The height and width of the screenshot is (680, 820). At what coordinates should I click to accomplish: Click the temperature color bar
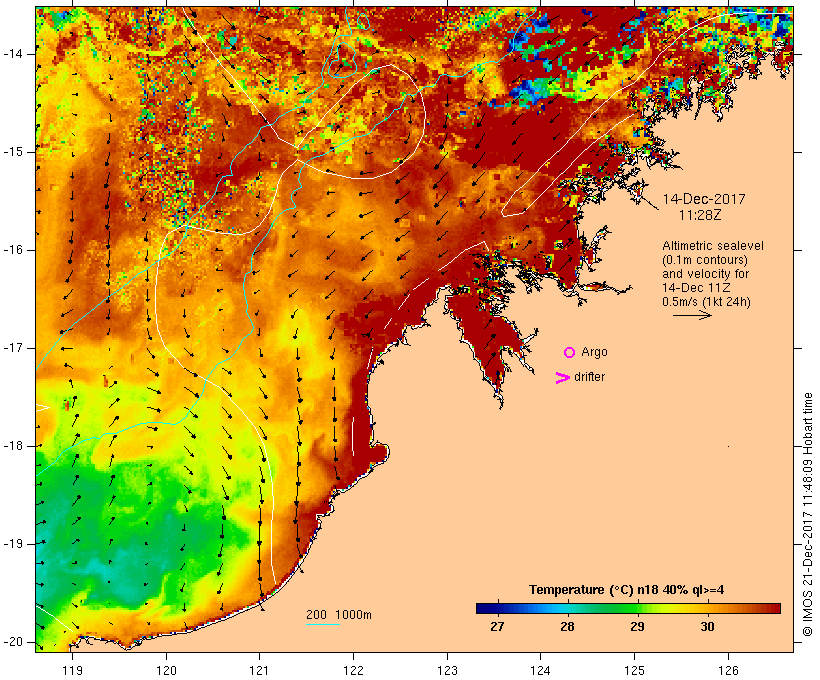pos(628,608)
